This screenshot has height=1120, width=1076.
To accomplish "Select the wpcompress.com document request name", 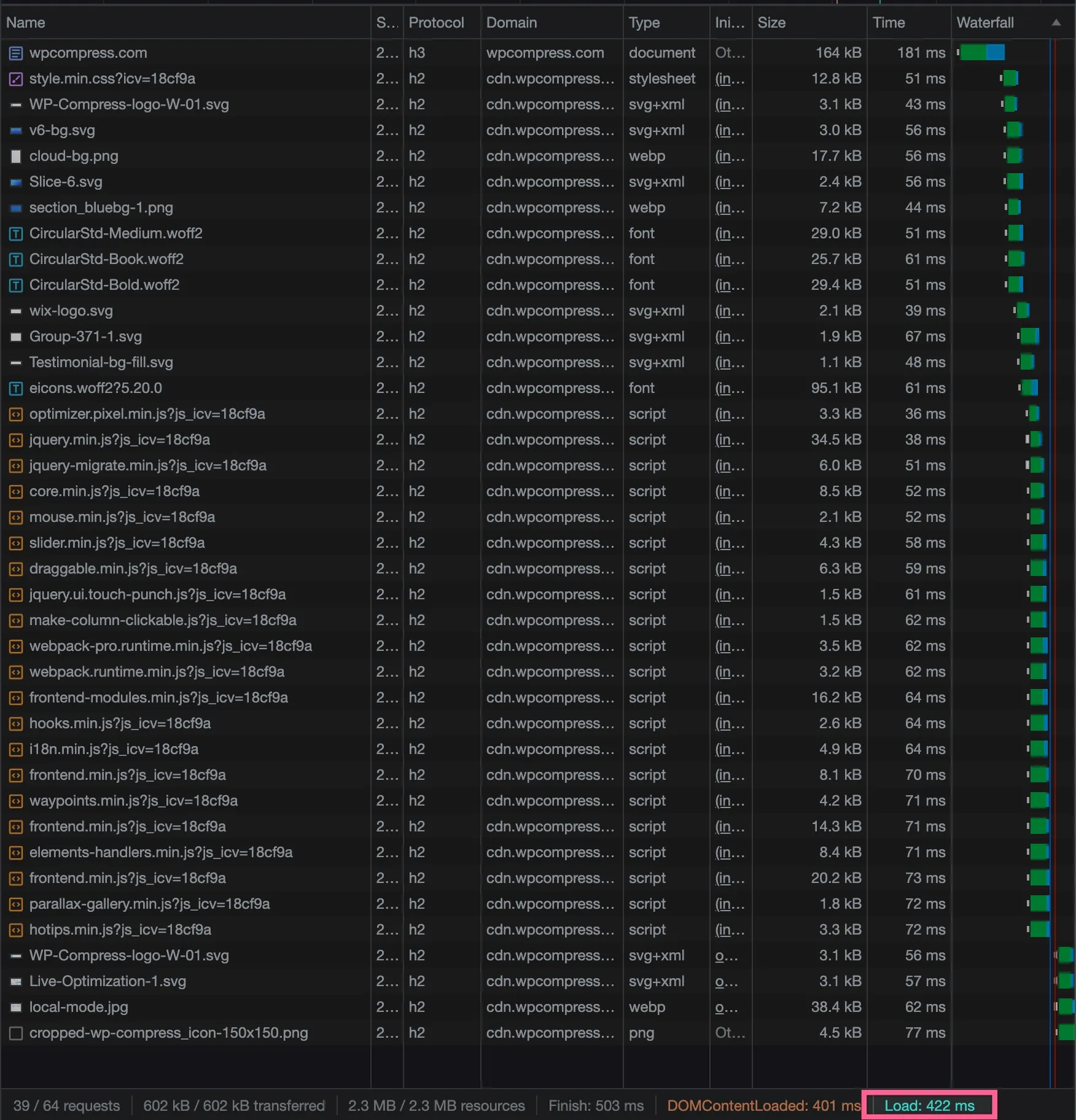I will pos(88,53).
